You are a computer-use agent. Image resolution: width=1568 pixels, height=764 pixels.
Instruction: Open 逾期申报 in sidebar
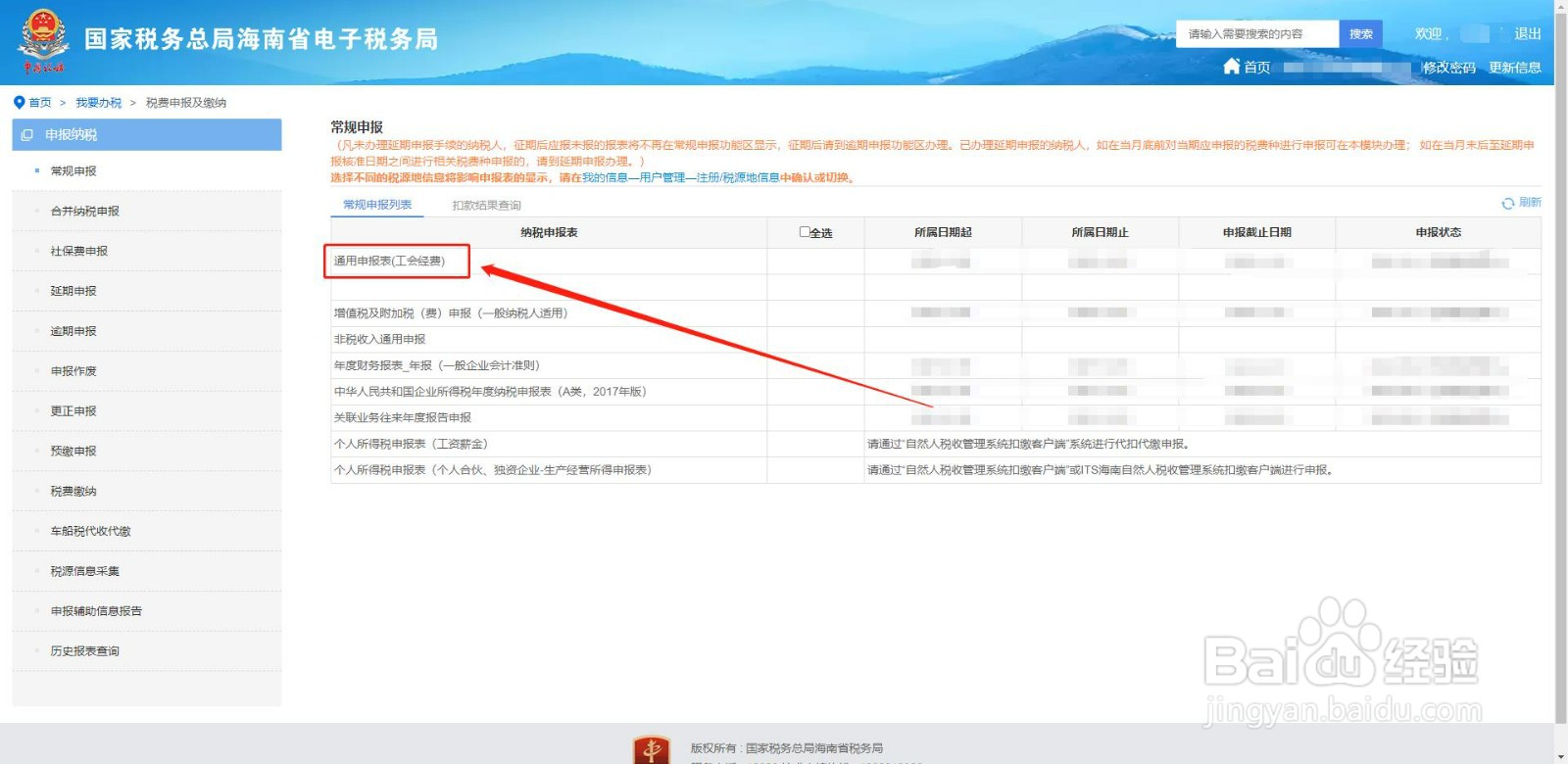[147, 331]
